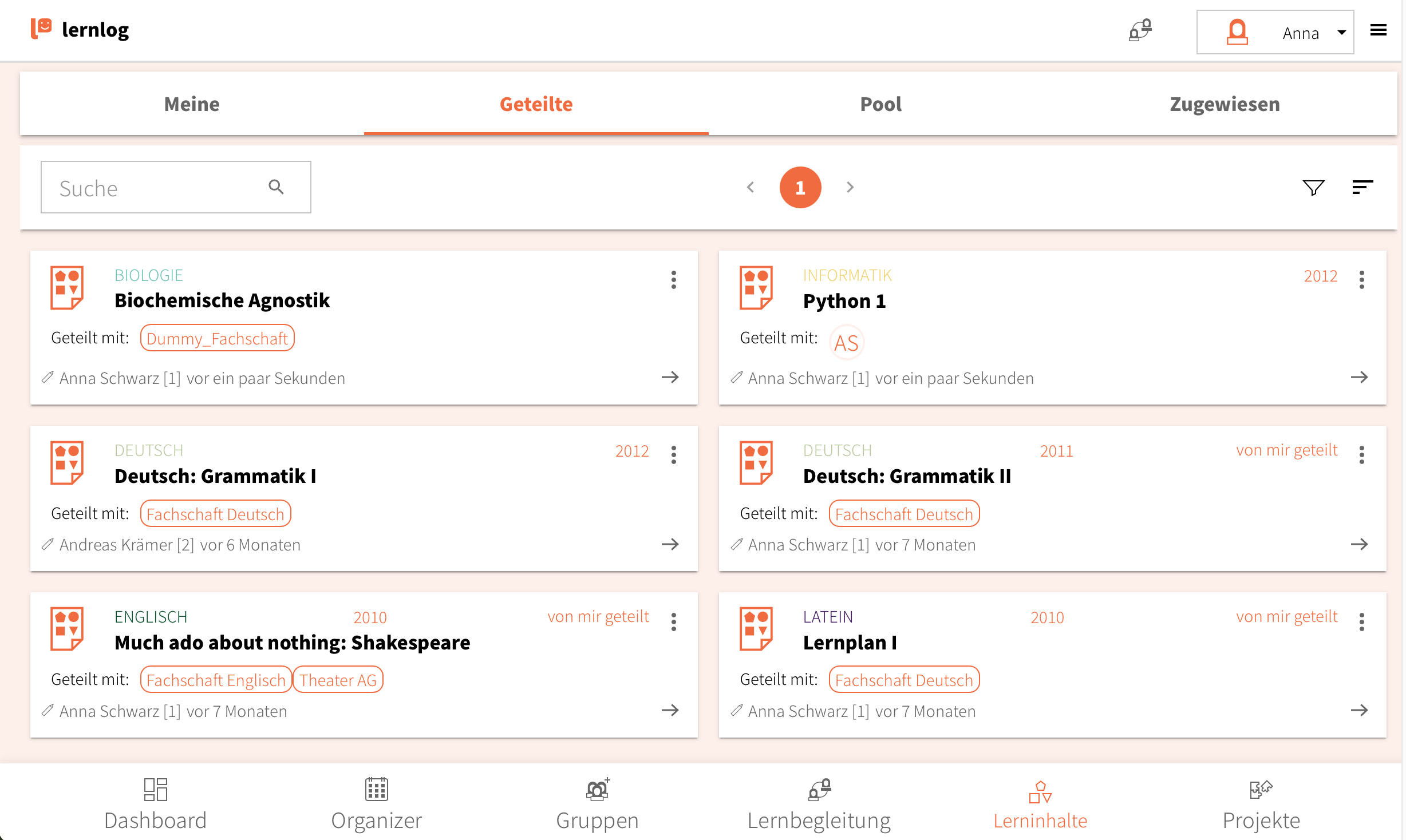
Task: Go to next page chevron
Action: click(850, 187)
